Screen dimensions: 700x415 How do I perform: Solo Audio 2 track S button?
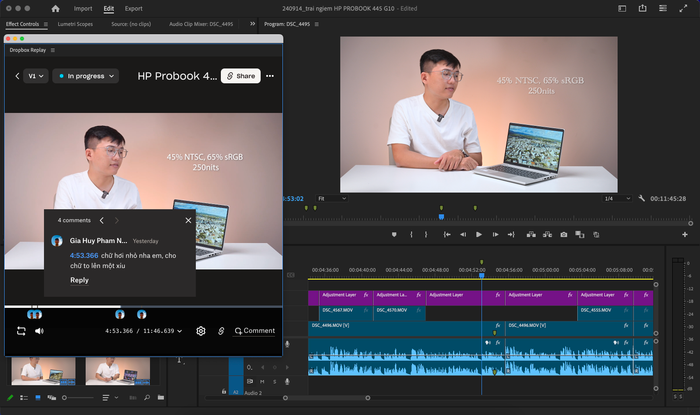pos(275,381)
